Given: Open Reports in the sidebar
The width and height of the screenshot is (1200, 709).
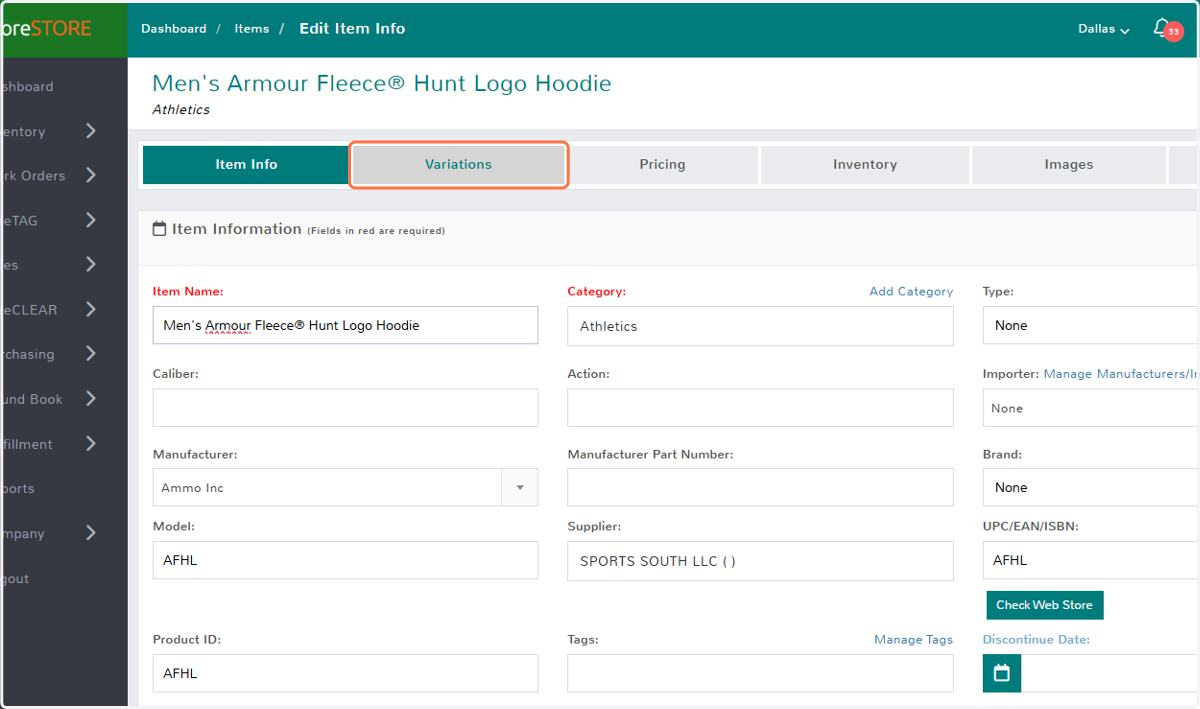Looking at the screenshot, I should pos(18,489).
